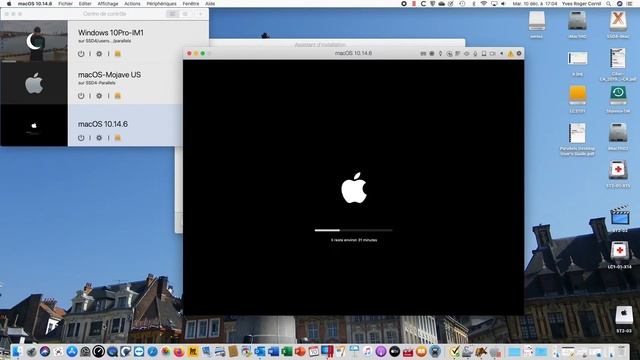The width and height of the screenshot is (640, 360).
Task: Open Microsoft PowerPoint from the Dock
Action: click(300, 351)
